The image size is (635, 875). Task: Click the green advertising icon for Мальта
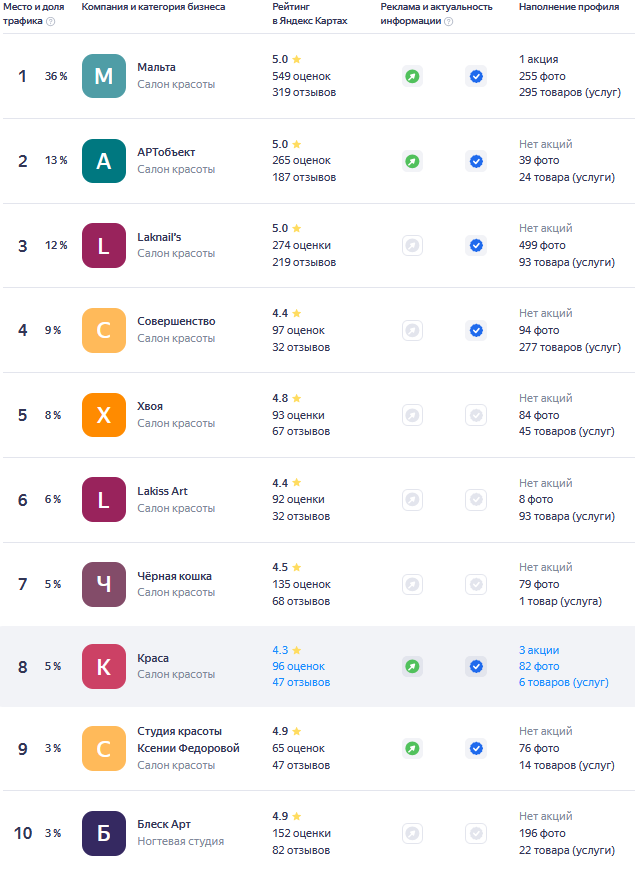pyautogui.click(x=412, y=76)
